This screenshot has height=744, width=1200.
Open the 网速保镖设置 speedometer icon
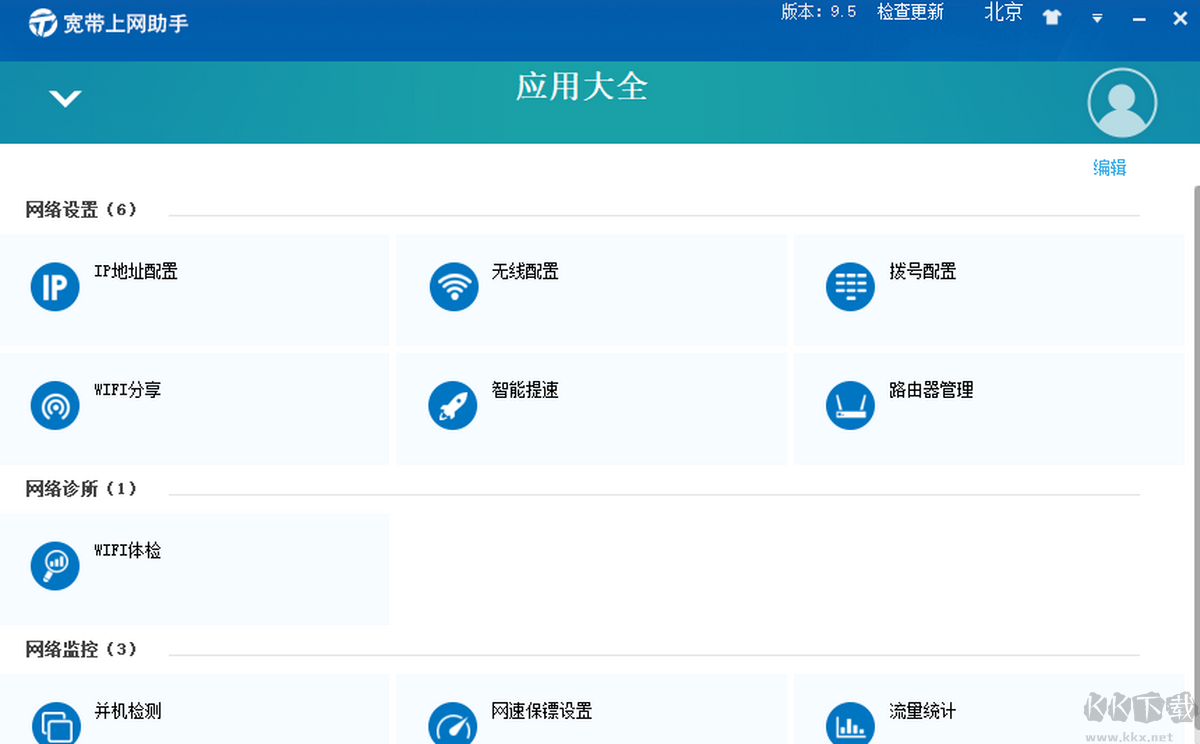pyautogui.click(x=453, y=722)
